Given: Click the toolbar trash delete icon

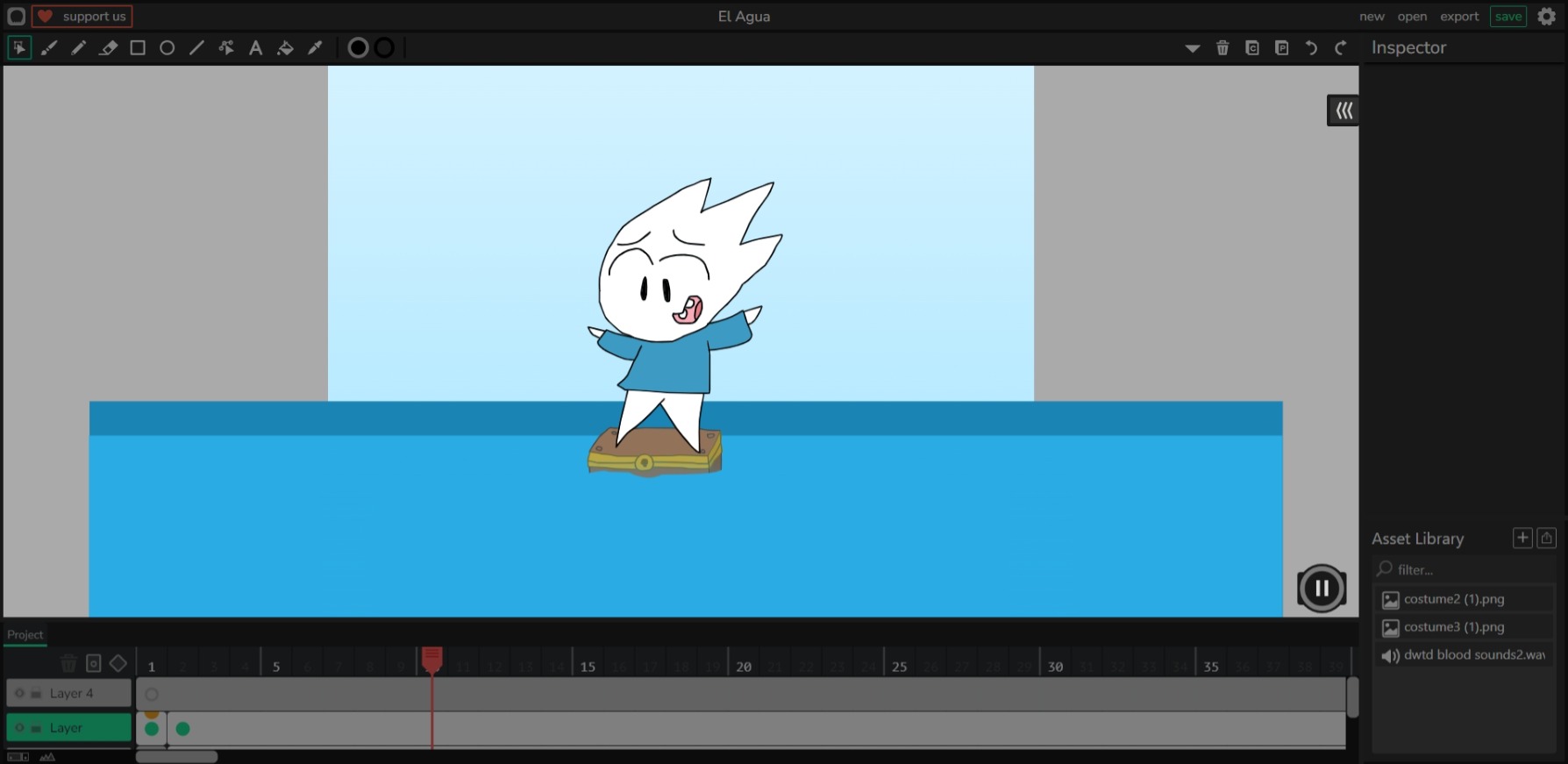Looking at the screenshot, I should (1222, 47).
